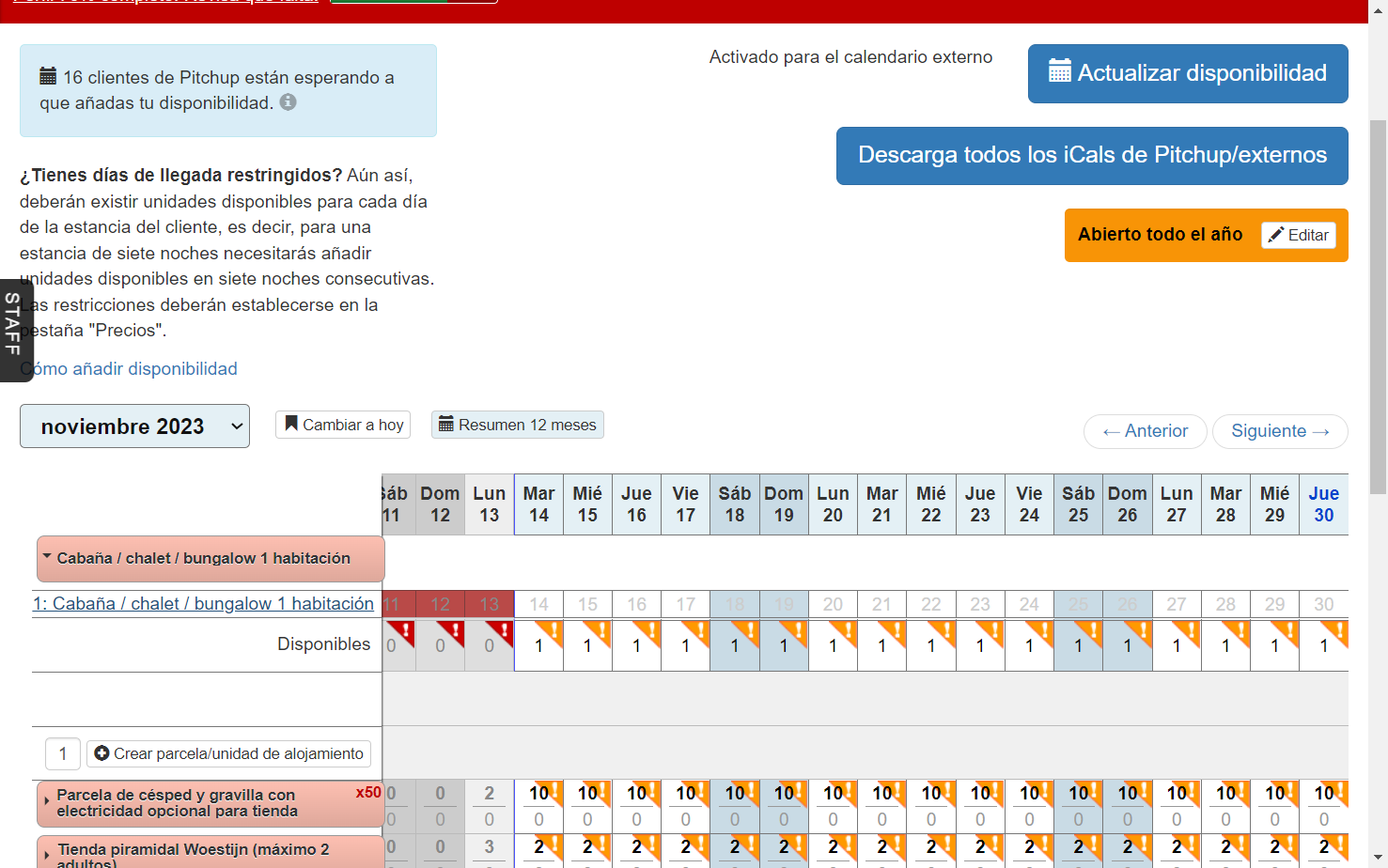Edit the Abierto todo el año setting

point(1300,235)
